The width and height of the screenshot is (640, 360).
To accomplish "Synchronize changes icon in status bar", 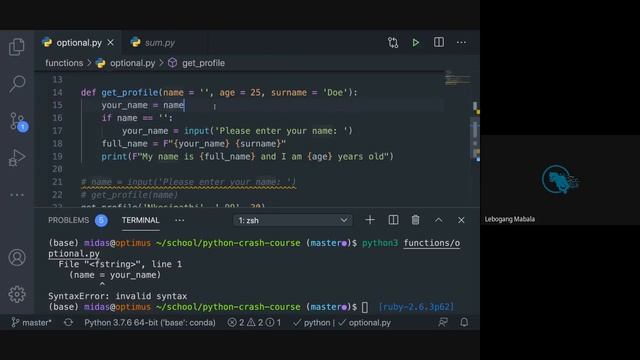I will point(68,322).
